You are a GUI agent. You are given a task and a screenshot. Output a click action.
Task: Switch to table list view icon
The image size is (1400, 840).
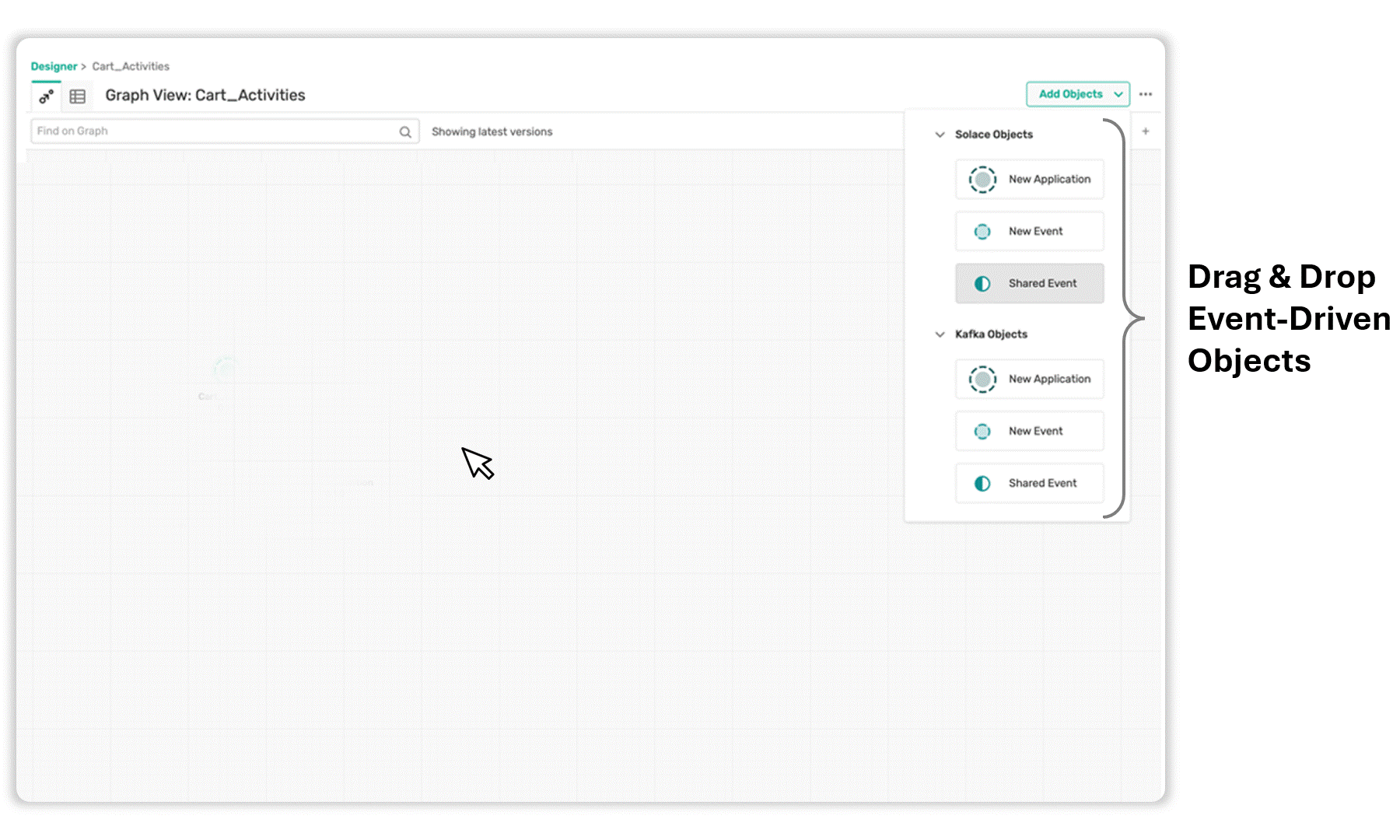78,96
